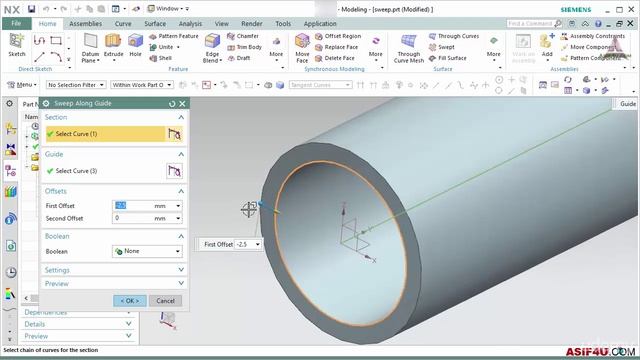Launch the Swept surface tool
The height and width of the screenshot is (360, 640).
tap(442, 47)
